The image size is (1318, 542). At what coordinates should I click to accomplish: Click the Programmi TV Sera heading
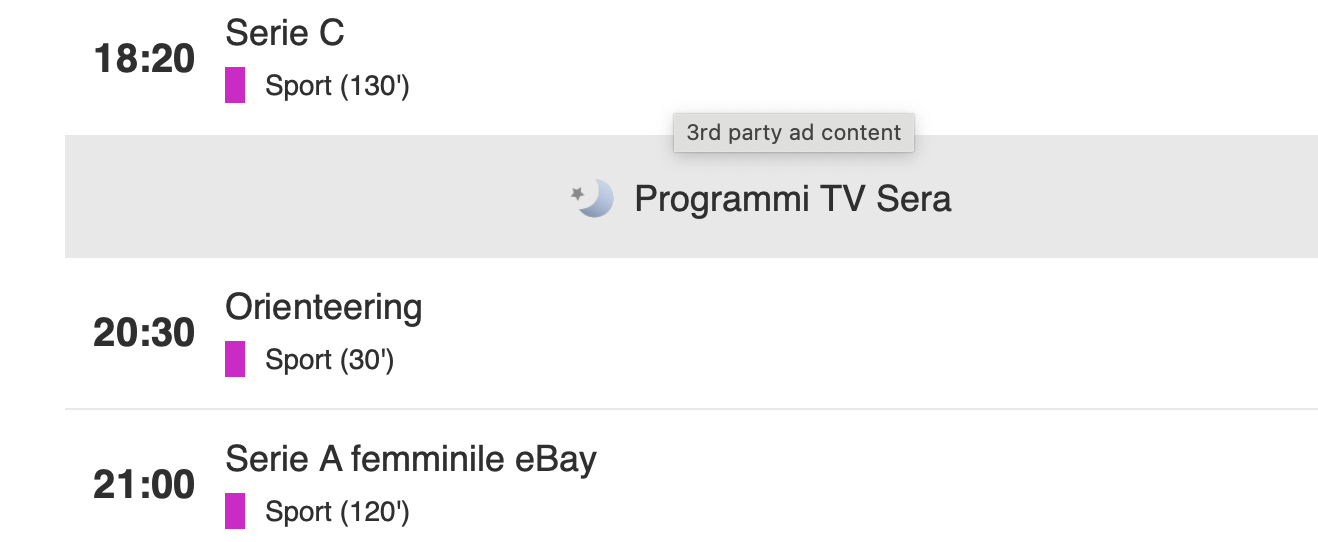[x=792, y=199]
